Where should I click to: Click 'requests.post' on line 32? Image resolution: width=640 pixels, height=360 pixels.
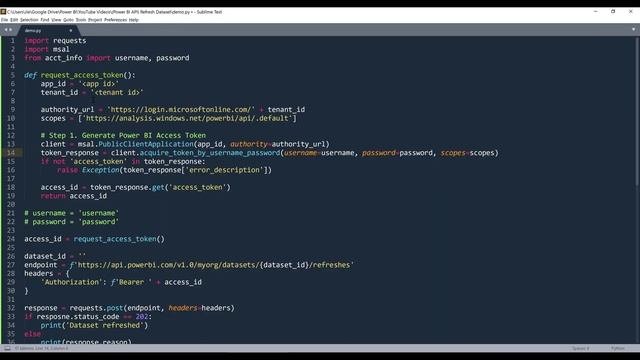coord(96,308)
